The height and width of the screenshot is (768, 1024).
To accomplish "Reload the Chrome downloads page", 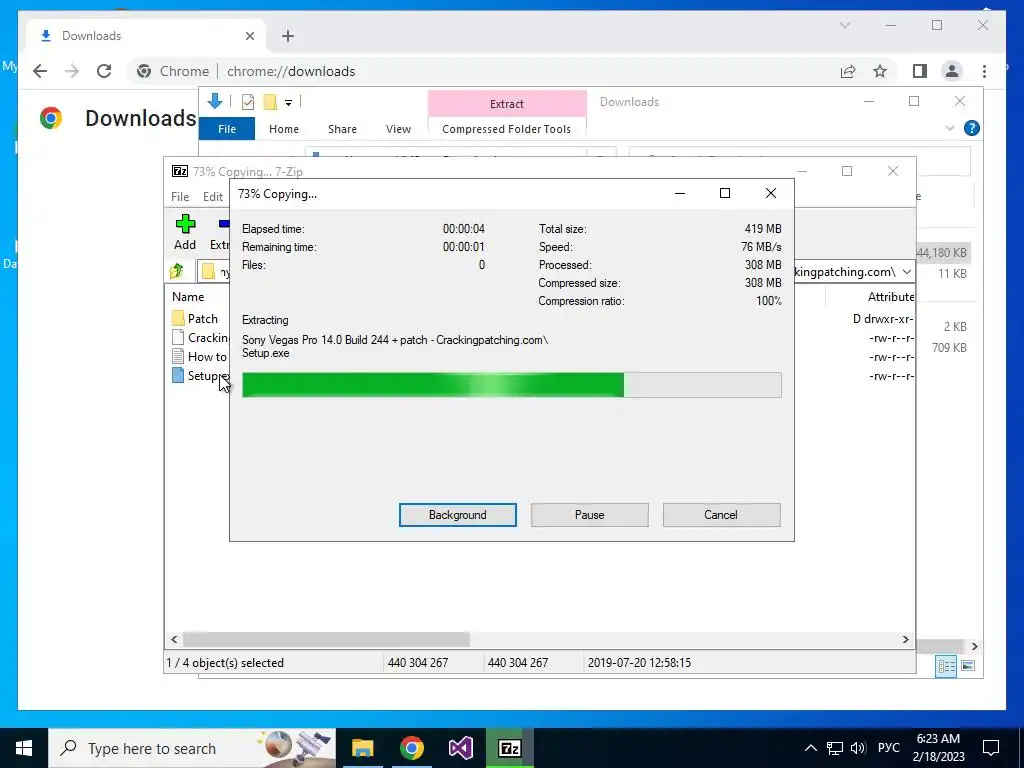I will click(104, 71).
